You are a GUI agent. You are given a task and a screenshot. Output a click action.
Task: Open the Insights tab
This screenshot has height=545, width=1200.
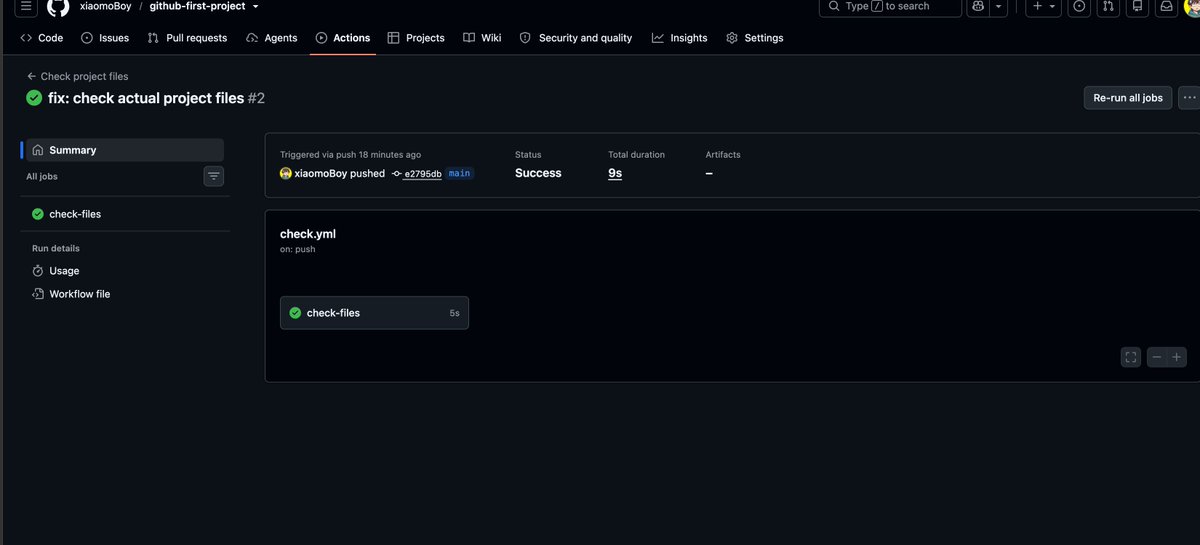pos(680,38)
